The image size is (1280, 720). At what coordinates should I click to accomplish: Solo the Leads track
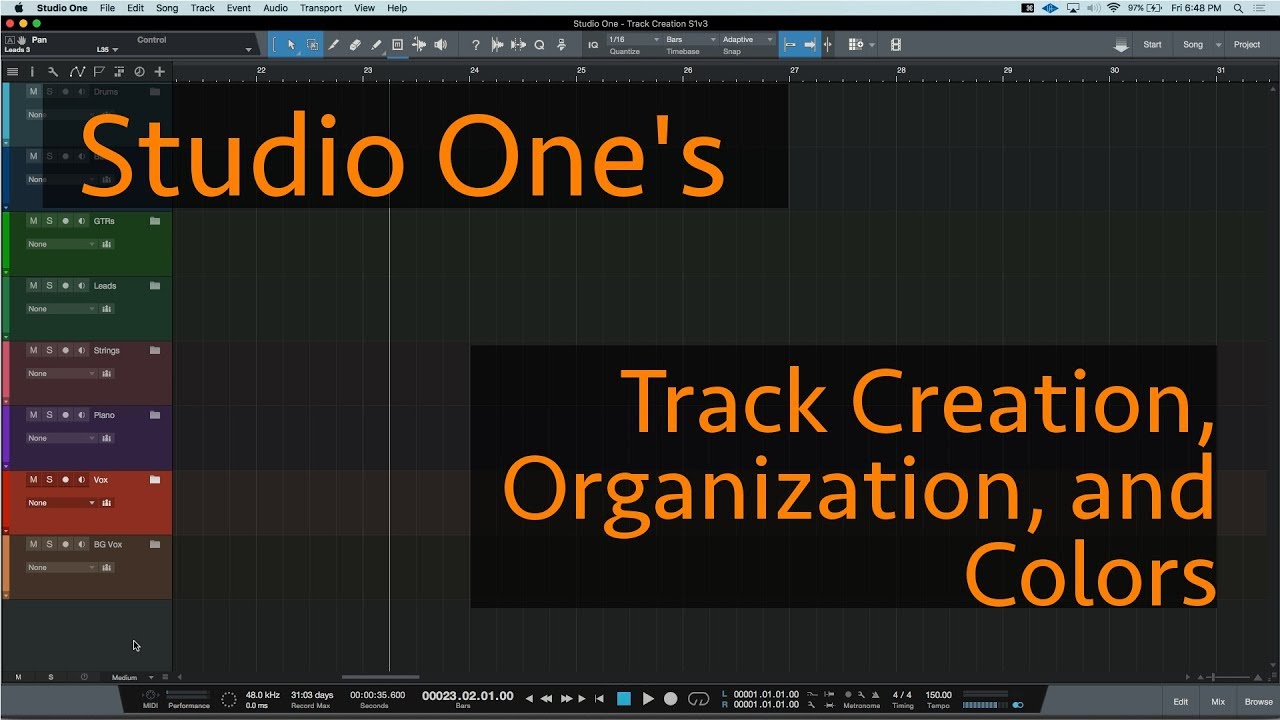[49, 286]
